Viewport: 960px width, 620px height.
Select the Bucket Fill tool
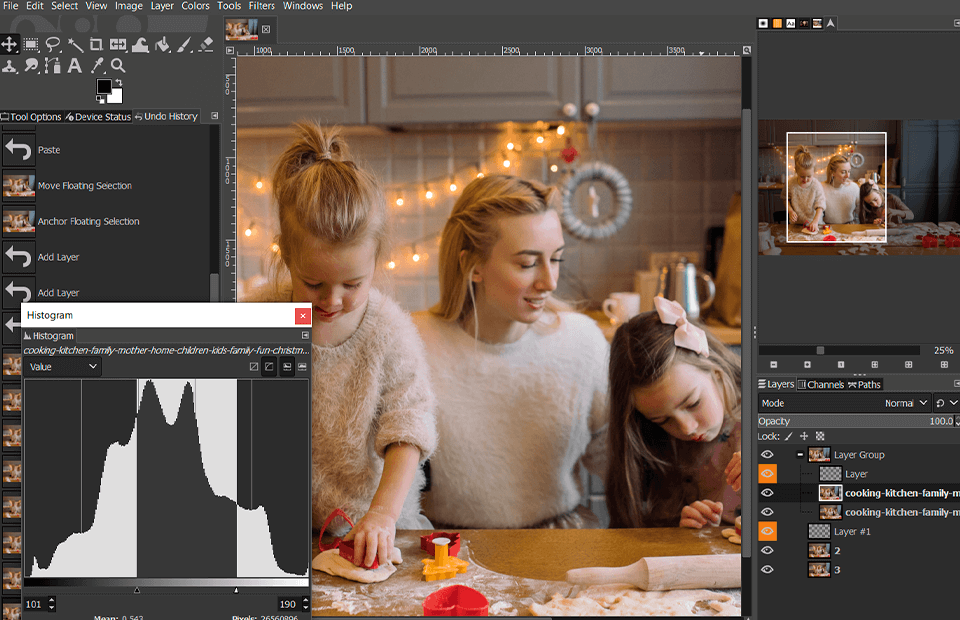[x=162, y=44]
